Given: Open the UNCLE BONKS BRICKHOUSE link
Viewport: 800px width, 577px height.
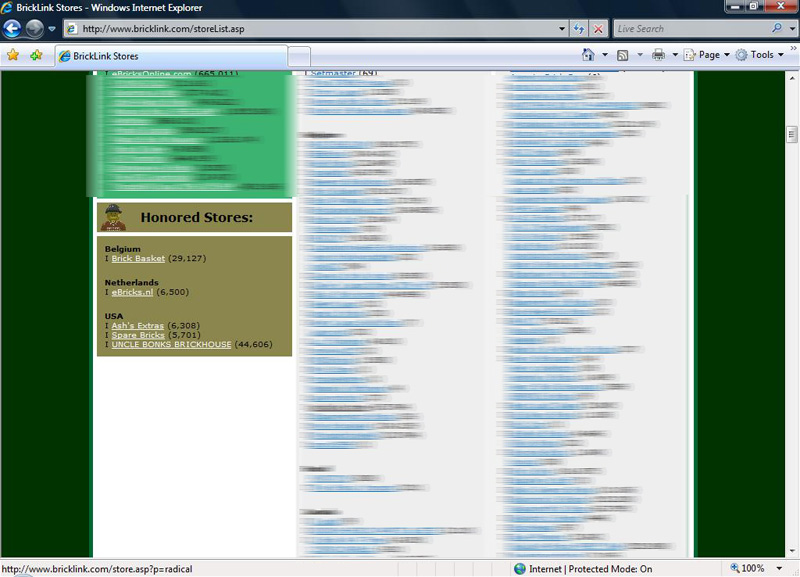Looking at the screenshot, I should [x=171, y=344].
